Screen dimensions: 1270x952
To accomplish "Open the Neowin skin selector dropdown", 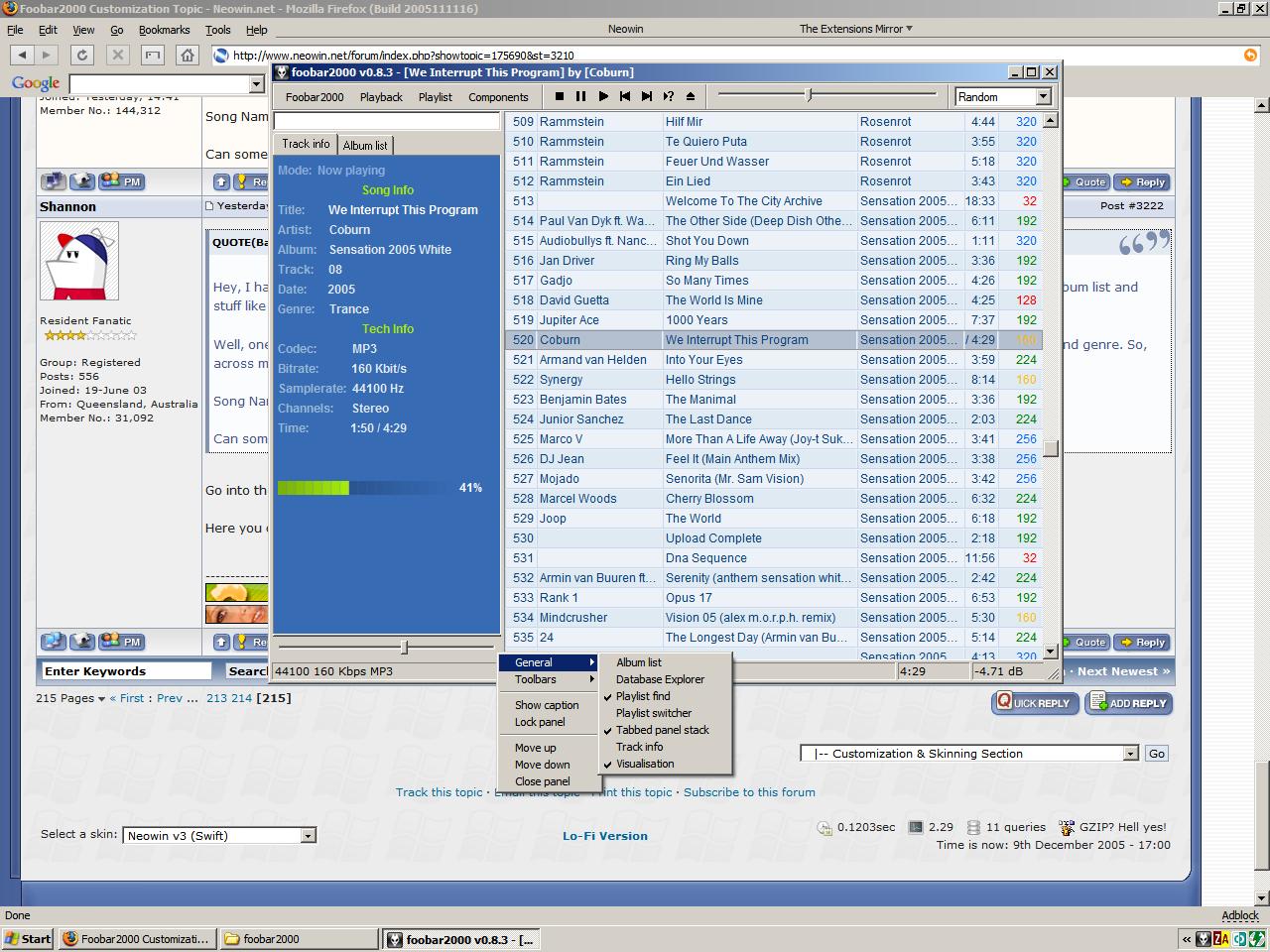I will (x=308, y=836).
